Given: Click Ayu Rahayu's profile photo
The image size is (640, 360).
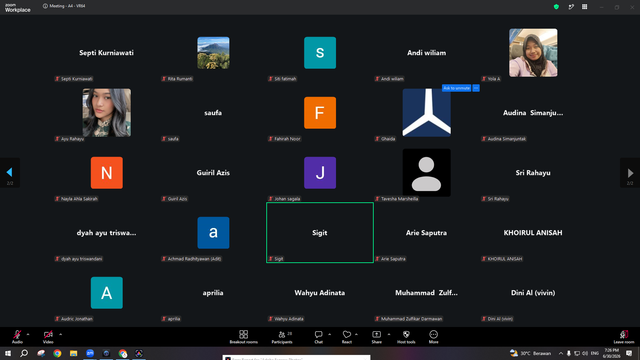Looking at the screenshot, I should pyautogui.click(x=107, y=113).
